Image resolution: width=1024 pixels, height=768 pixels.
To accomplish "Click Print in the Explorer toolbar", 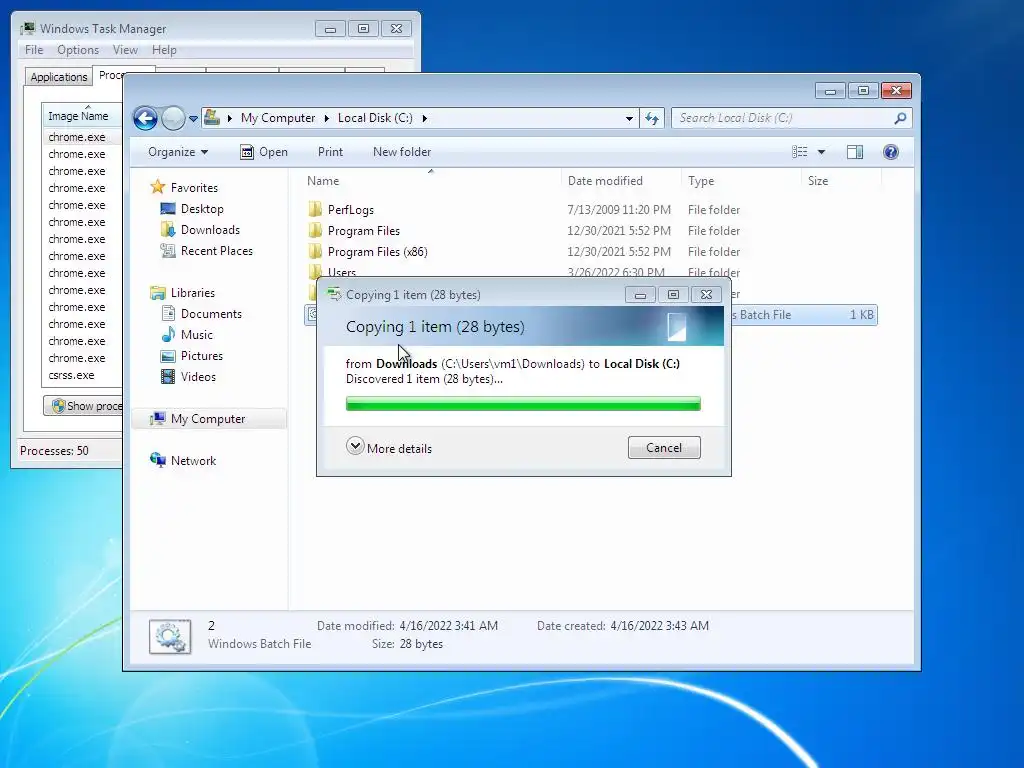I will coord(330,152).
